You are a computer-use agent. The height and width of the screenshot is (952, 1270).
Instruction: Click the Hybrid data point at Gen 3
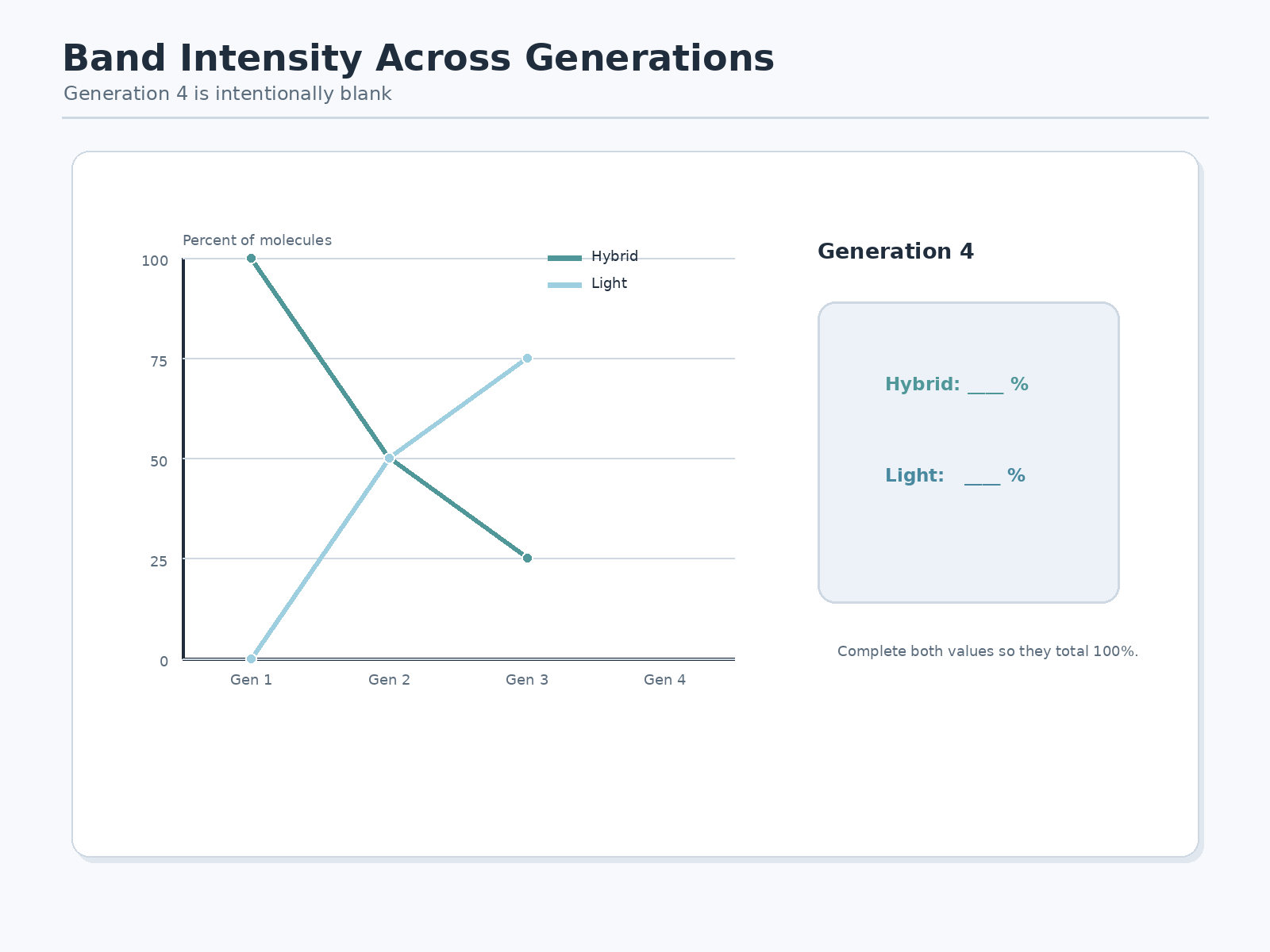tap(527, 559)
